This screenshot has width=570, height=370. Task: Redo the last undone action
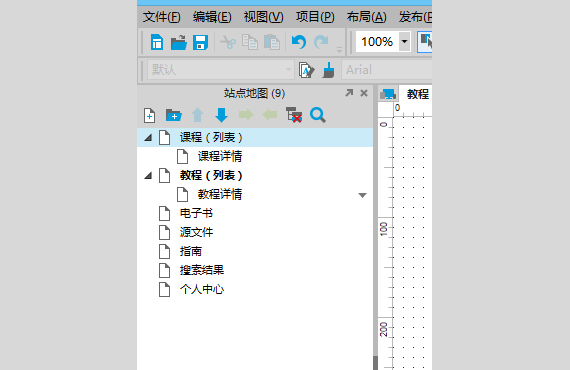pos(321,42)
